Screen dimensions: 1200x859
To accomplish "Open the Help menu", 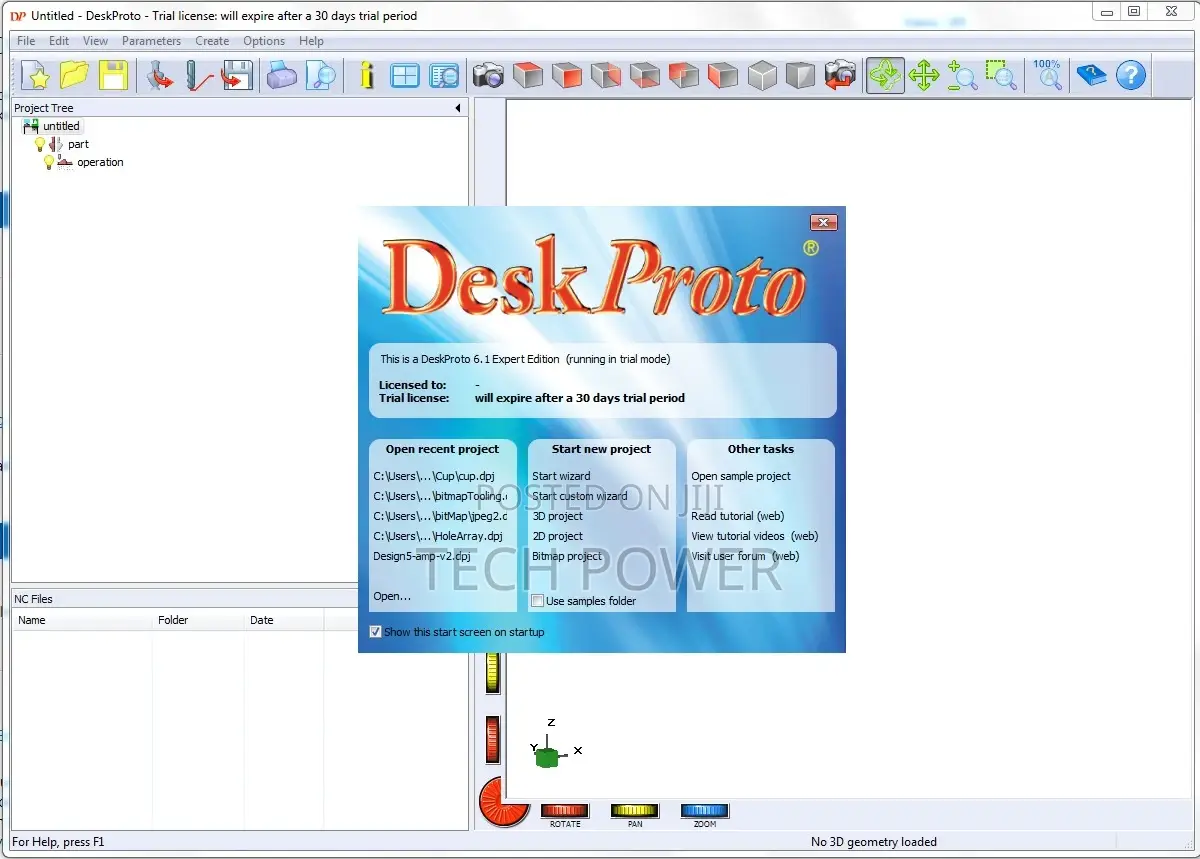I will click(311, 41).
